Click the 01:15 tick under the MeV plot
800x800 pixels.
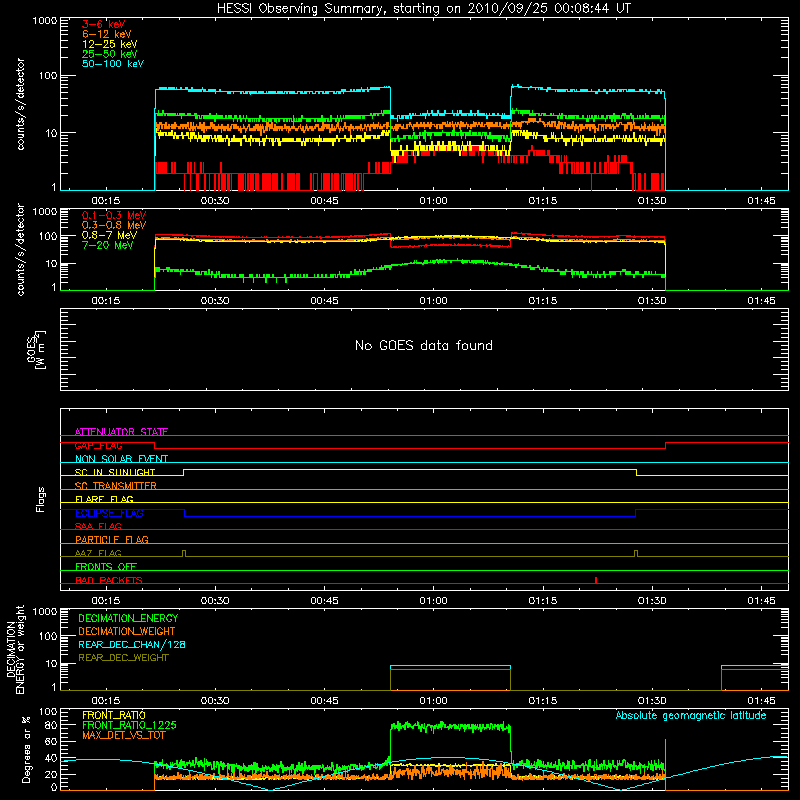coord(543,301)
